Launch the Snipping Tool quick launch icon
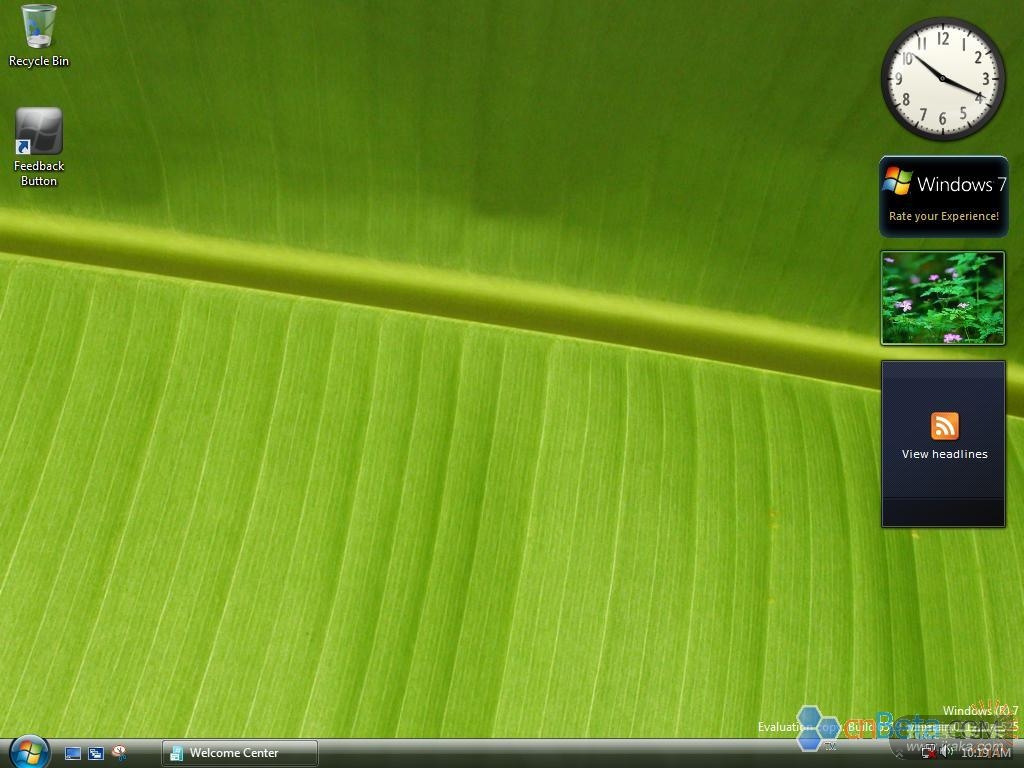Screen dimensions: 1024x768 click(119, 754)
